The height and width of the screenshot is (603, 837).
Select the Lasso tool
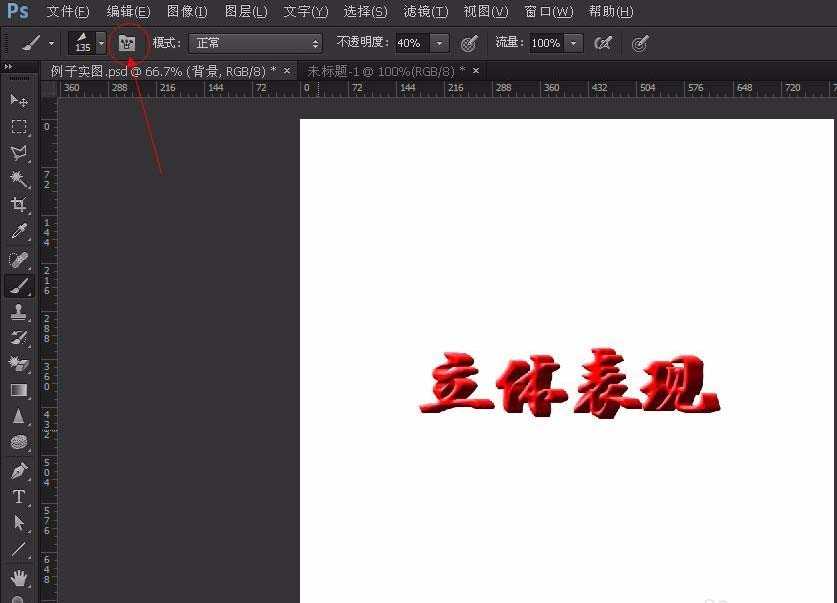click(18, 151)
